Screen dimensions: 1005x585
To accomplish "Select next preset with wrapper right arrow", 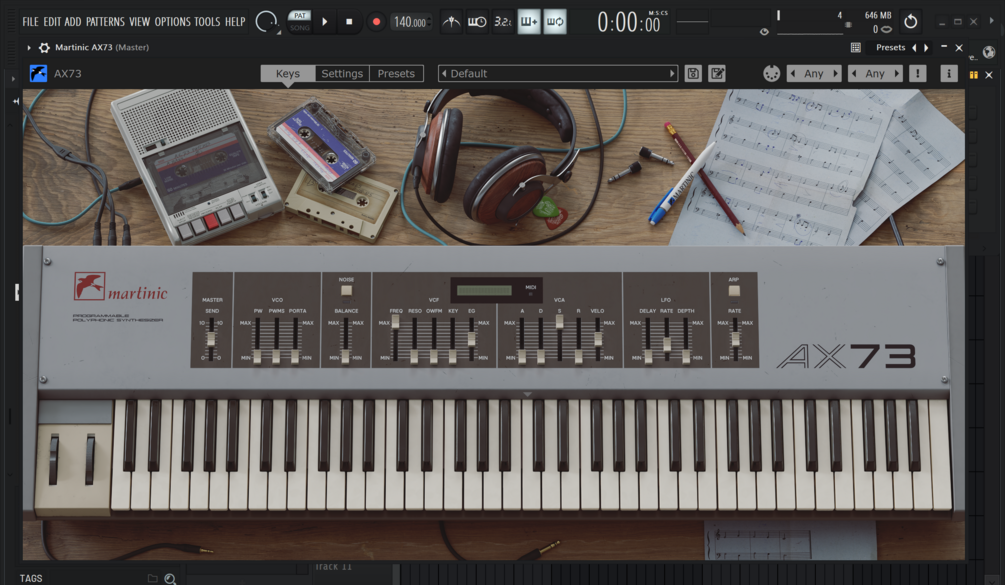I will pyautogui.click(x=926, y=47).
